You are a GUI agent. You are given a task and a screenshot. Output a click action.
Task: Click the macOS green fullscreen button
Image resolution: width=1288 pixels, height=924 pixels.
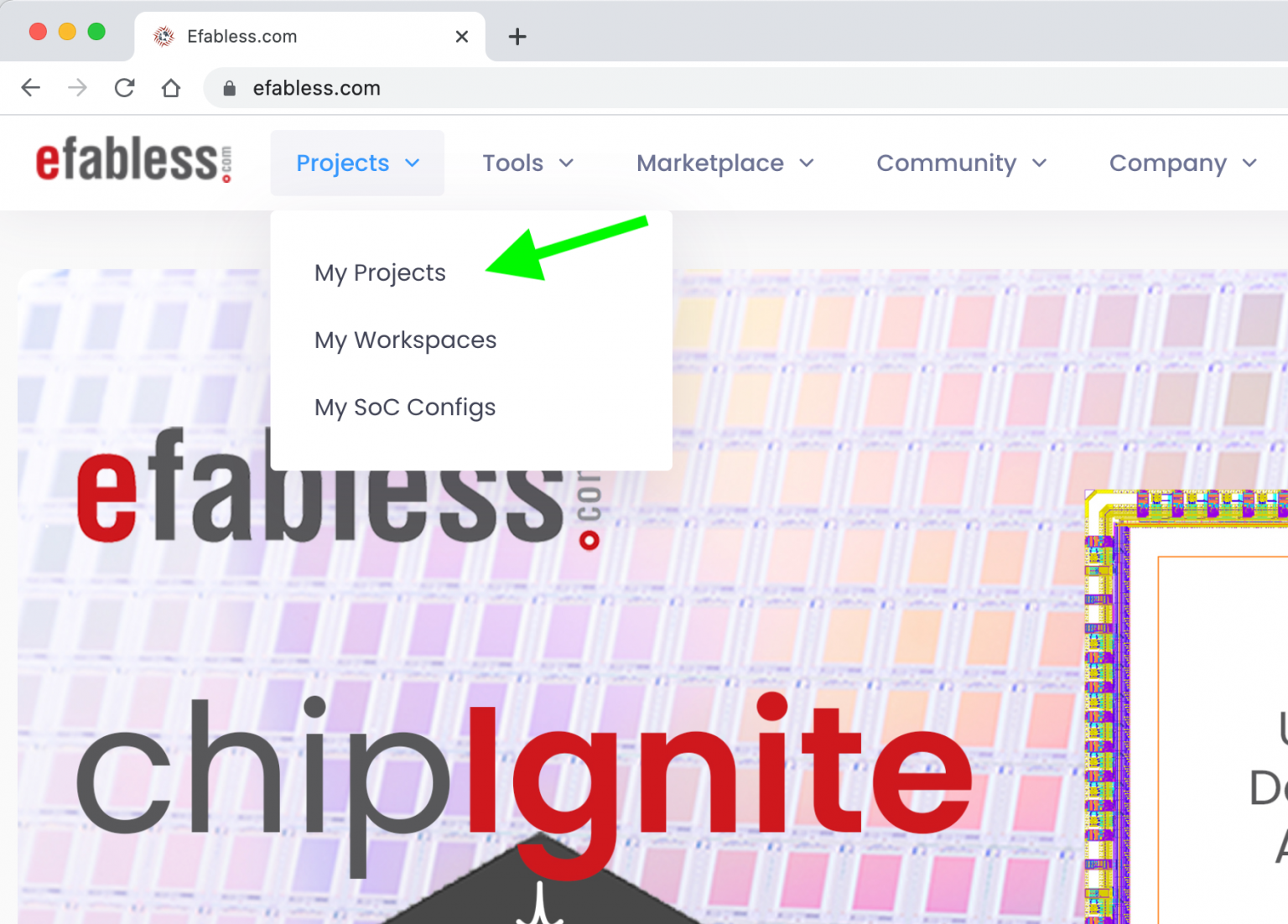coord(96,32)
